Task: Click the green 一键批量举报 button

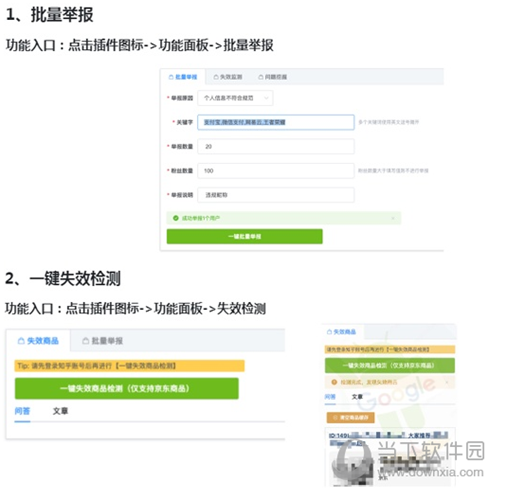Action: point(244,236)
